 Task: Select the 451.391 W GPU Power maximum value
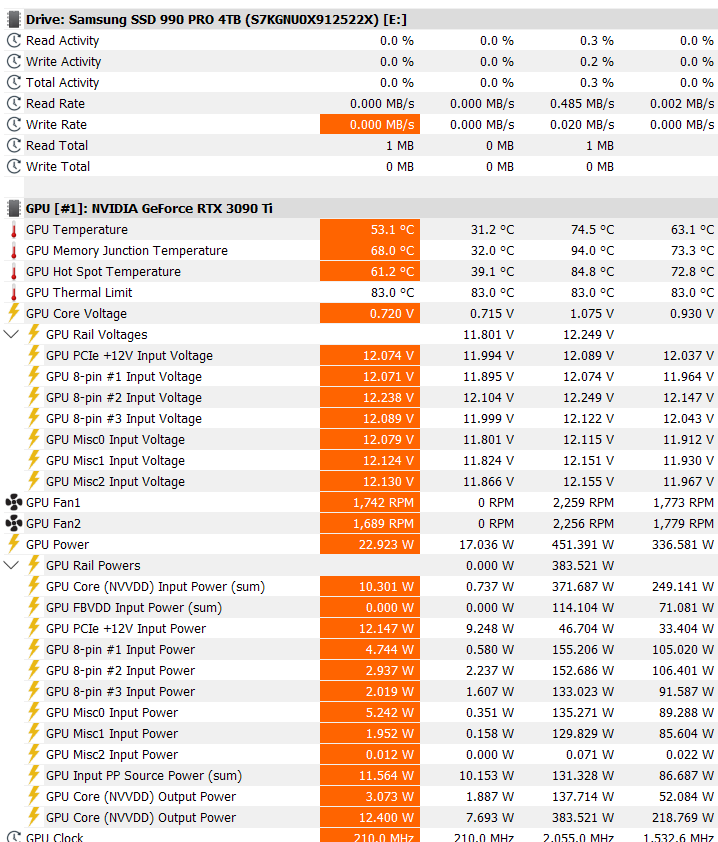(583, 545)
